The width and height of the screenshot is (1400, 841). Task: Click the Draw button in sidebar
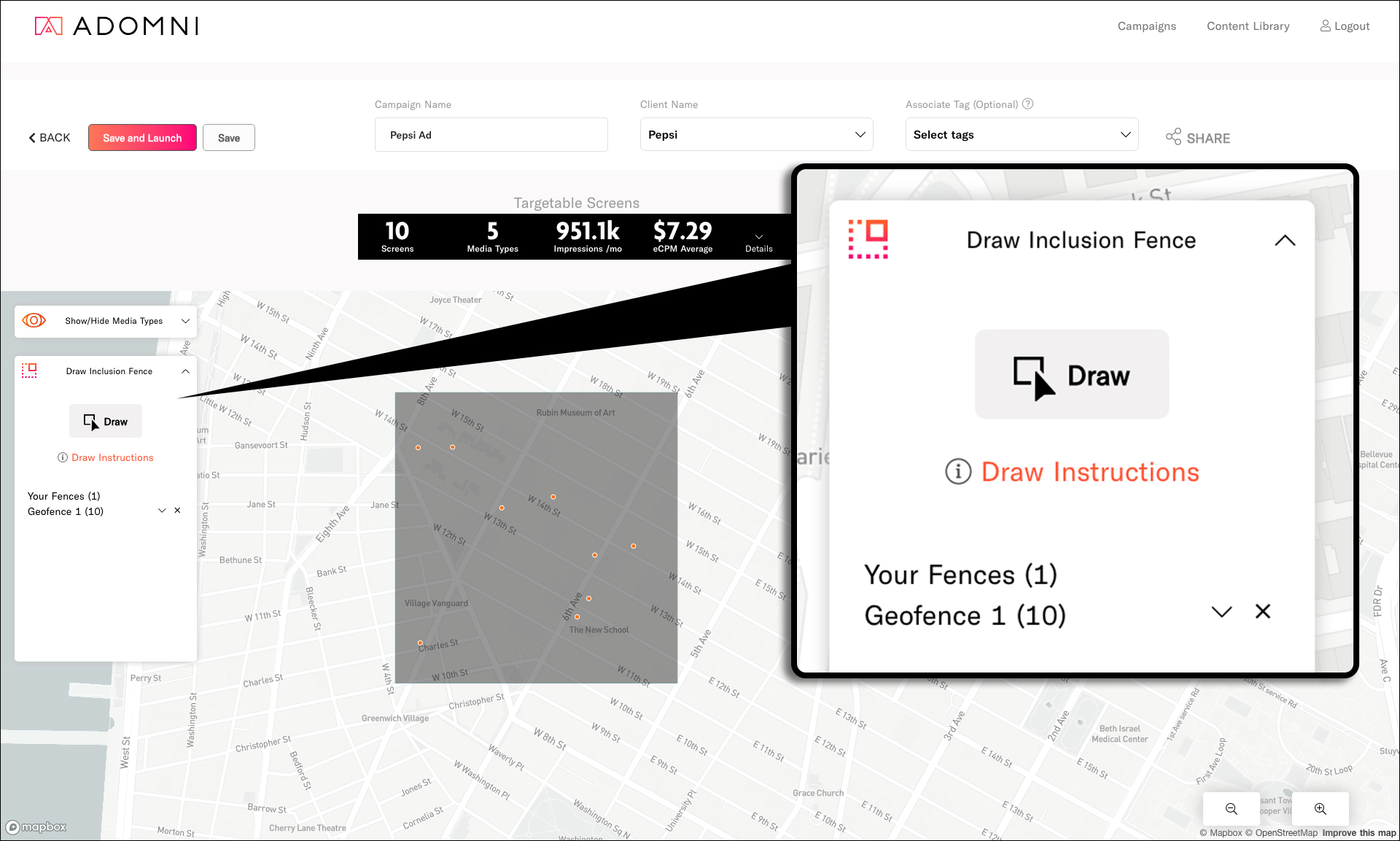point(106,421)
